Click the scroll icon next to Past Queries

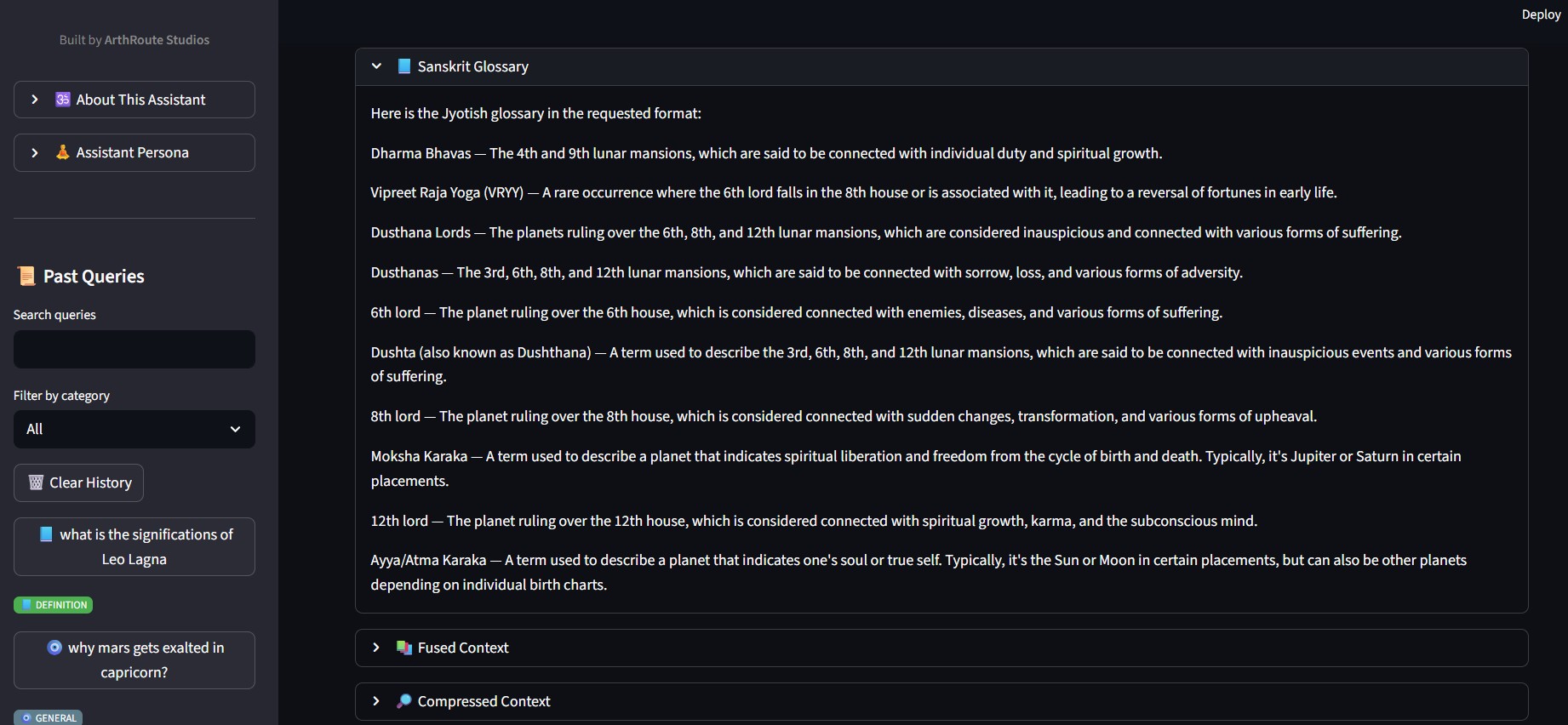26,275
